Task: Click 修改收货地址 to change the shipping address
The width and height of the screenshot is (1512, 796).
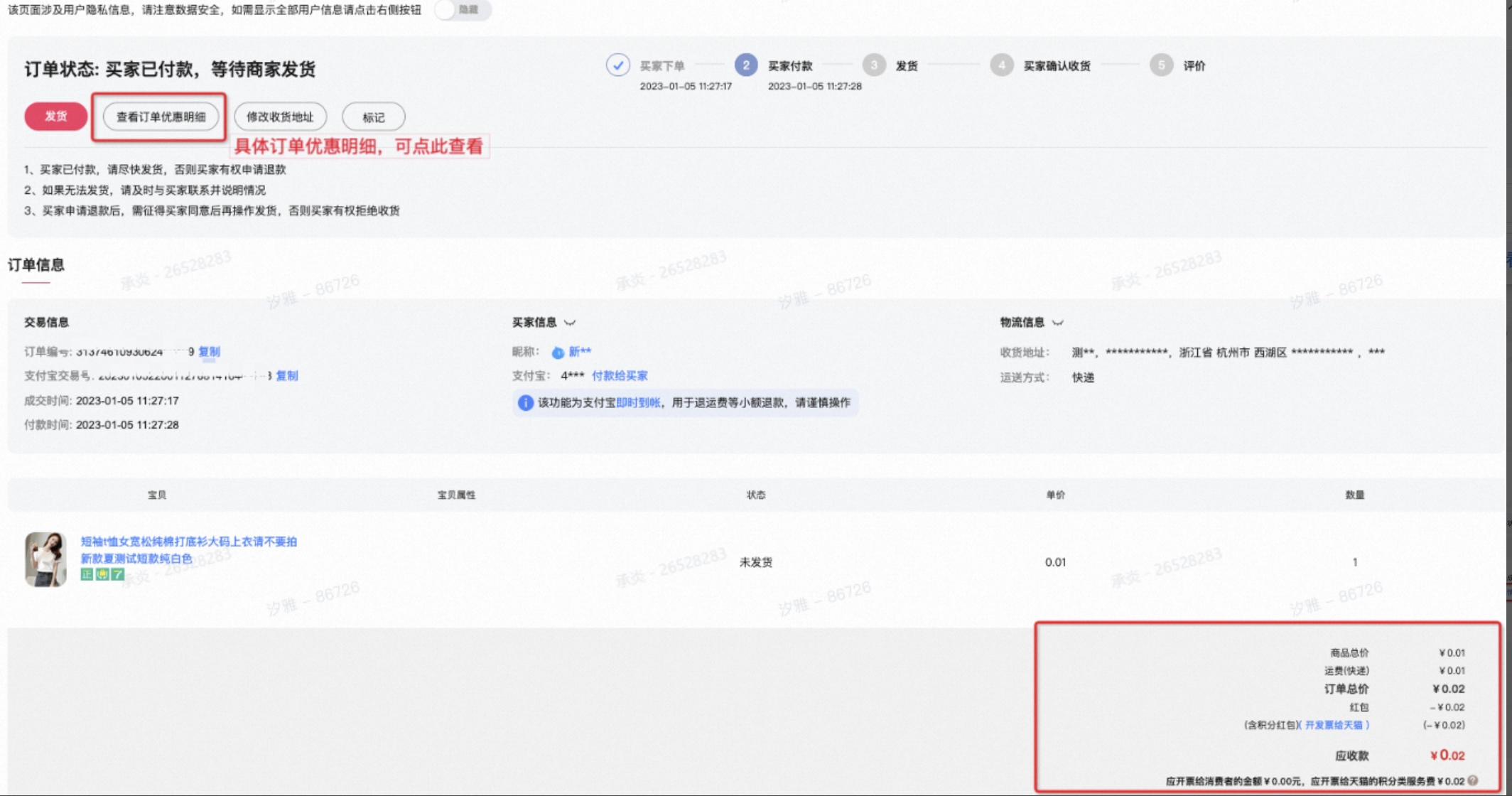Action: tap(280, 117)
